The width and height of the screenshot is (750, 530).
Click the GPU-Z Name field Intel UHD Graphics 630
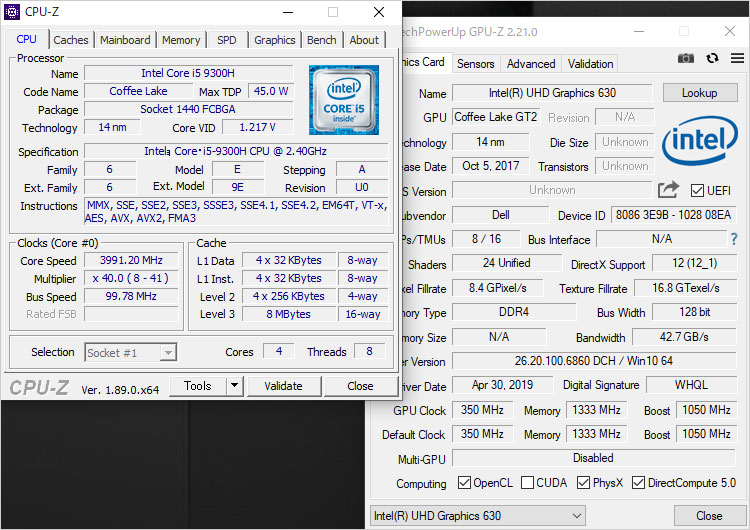pyautogui.click(x=552, y=93)
